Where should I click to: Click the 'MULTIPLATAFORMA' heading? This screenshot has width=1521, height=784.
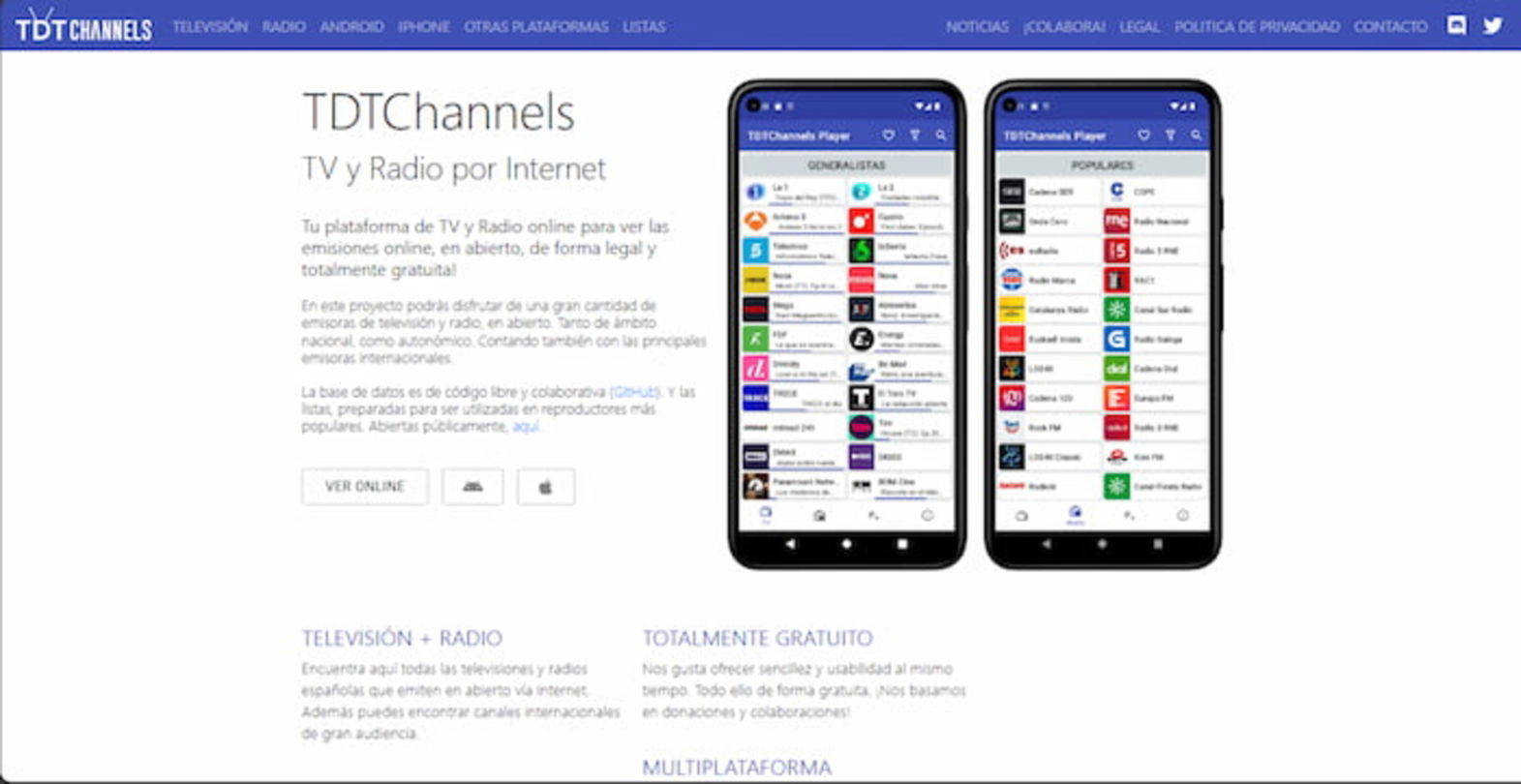coord(737,768)
